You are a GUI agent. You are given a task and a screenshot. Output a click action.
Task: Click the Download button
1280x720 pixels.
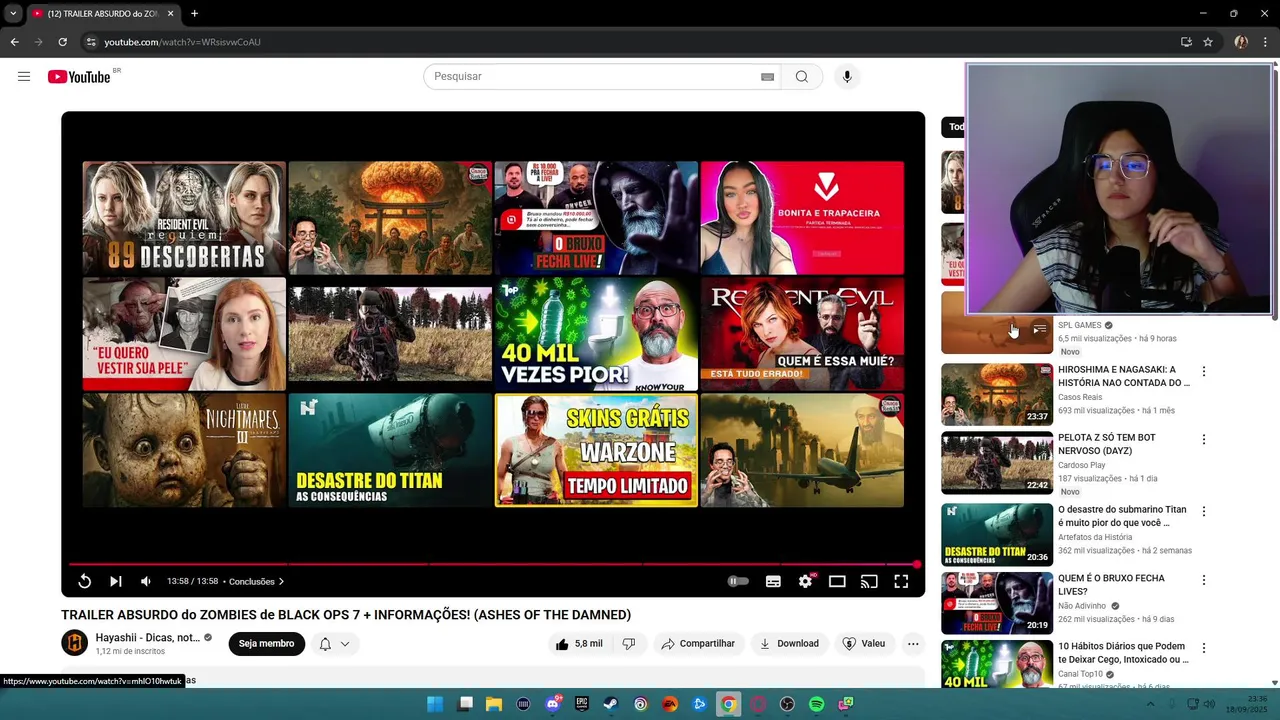[x=789, y=644]
